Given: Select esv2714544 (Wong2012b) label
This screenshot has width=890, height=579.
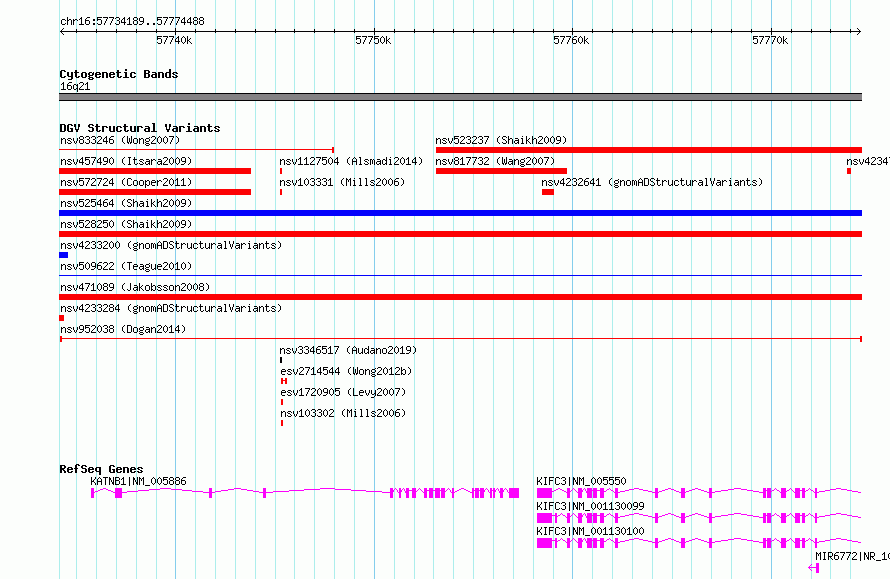Looking at the screenshot, I should [x=346, y=371].
